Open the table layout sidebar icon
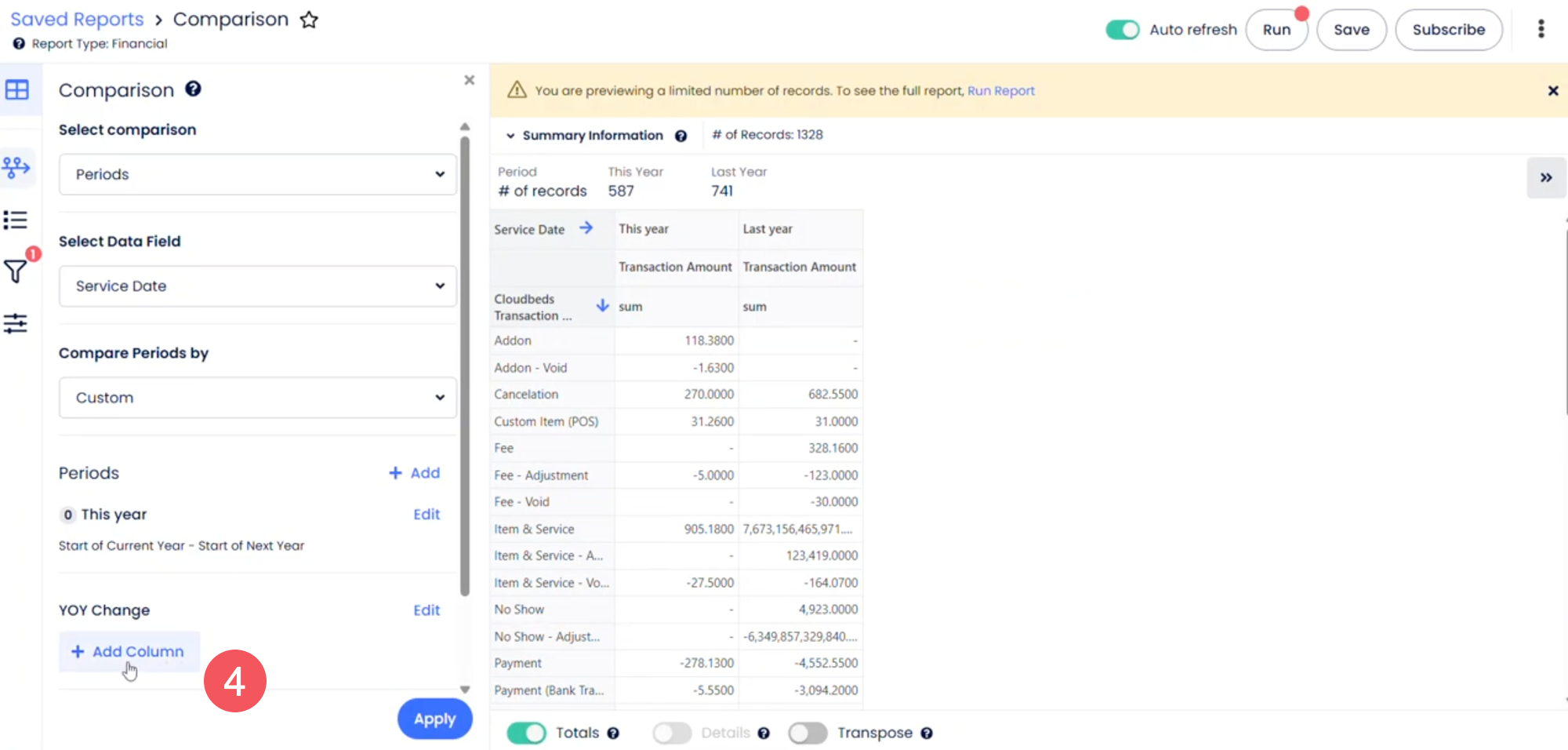1568x750 pixels. tap(16, 89)
